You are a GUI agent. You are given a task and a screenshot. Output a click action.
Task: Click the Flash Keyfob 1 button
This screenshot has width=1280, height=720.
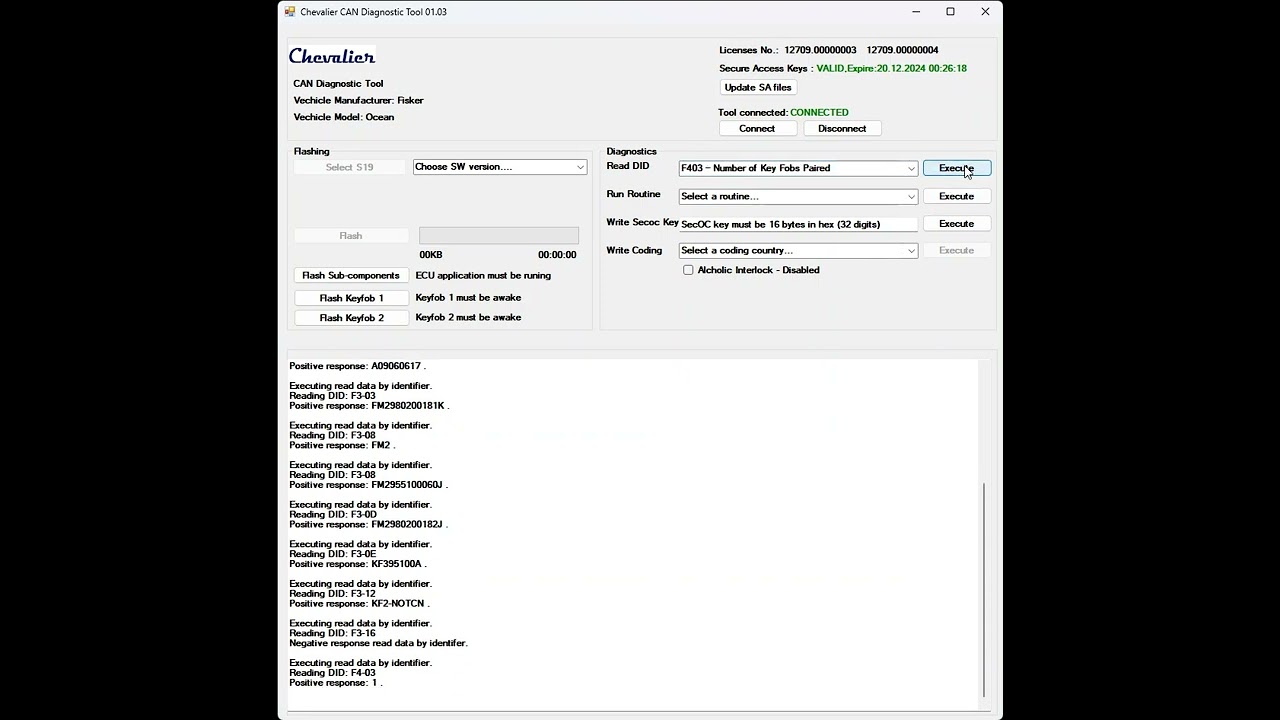click(x=351, y=298)
